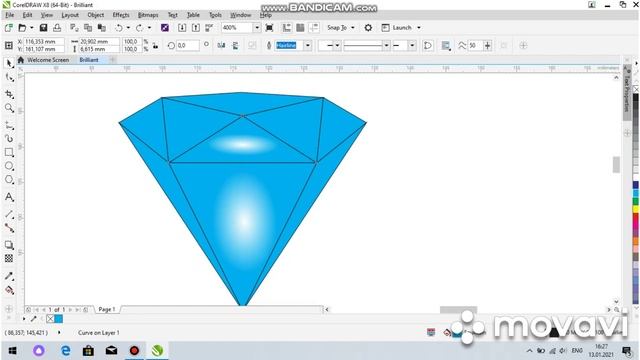This screenshot has width=640, height=360.
Task: Click the Full-Screen Preview icon
Action: coord(269,28)
